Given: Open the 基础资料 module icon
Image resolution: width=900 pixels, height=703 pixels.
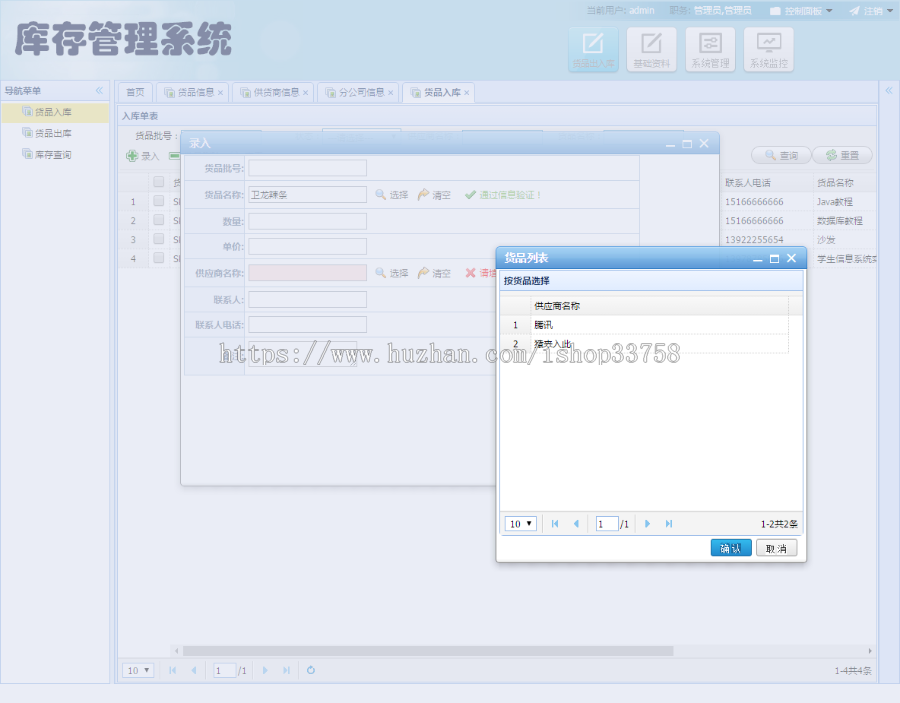Looking at the screenshot, I should tap(653, 48).
